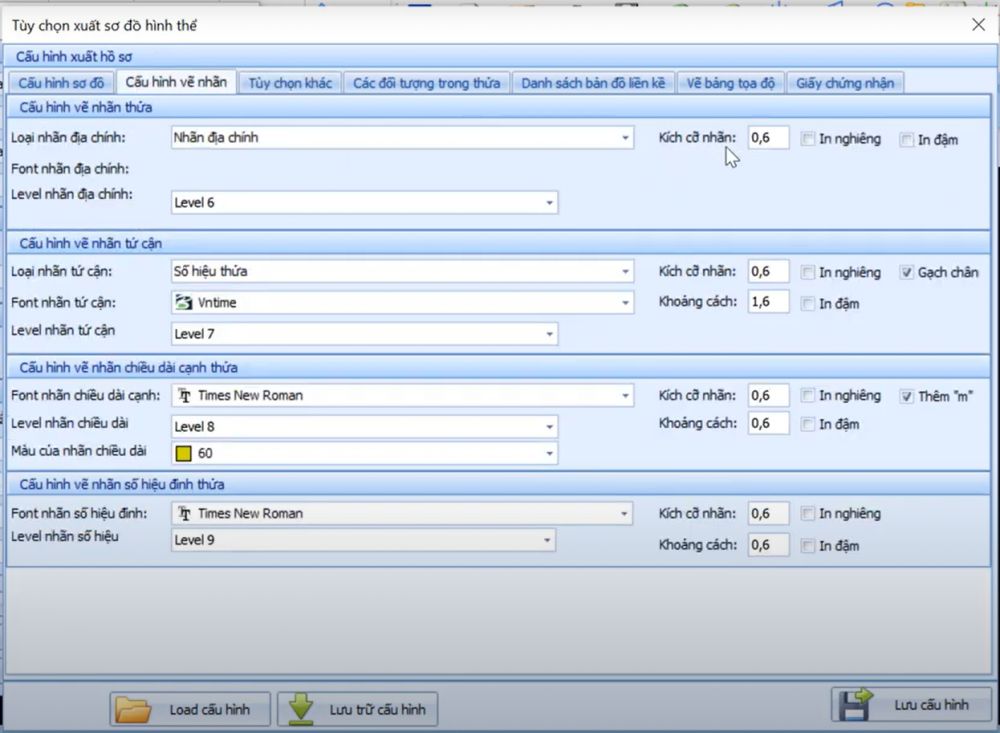Click the floppy disk save icon
1000x733 pixels.
tap(856, 704)
